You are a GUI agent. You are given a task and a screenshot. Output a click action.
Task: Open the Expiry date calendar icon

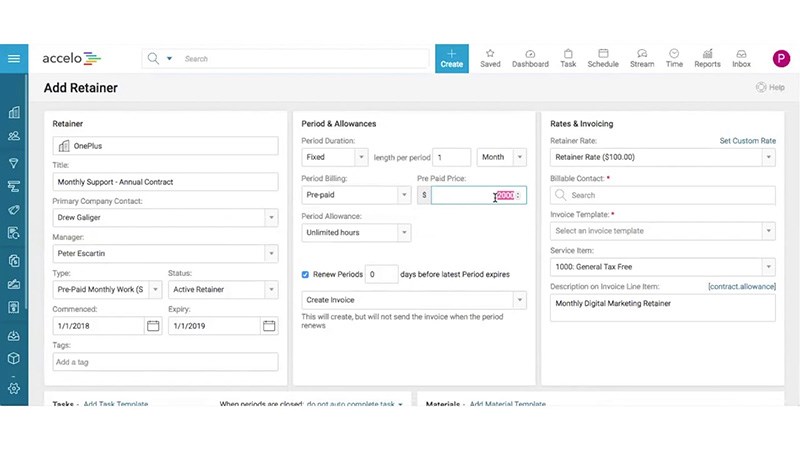pyautogui.click(x=269, y=326)
